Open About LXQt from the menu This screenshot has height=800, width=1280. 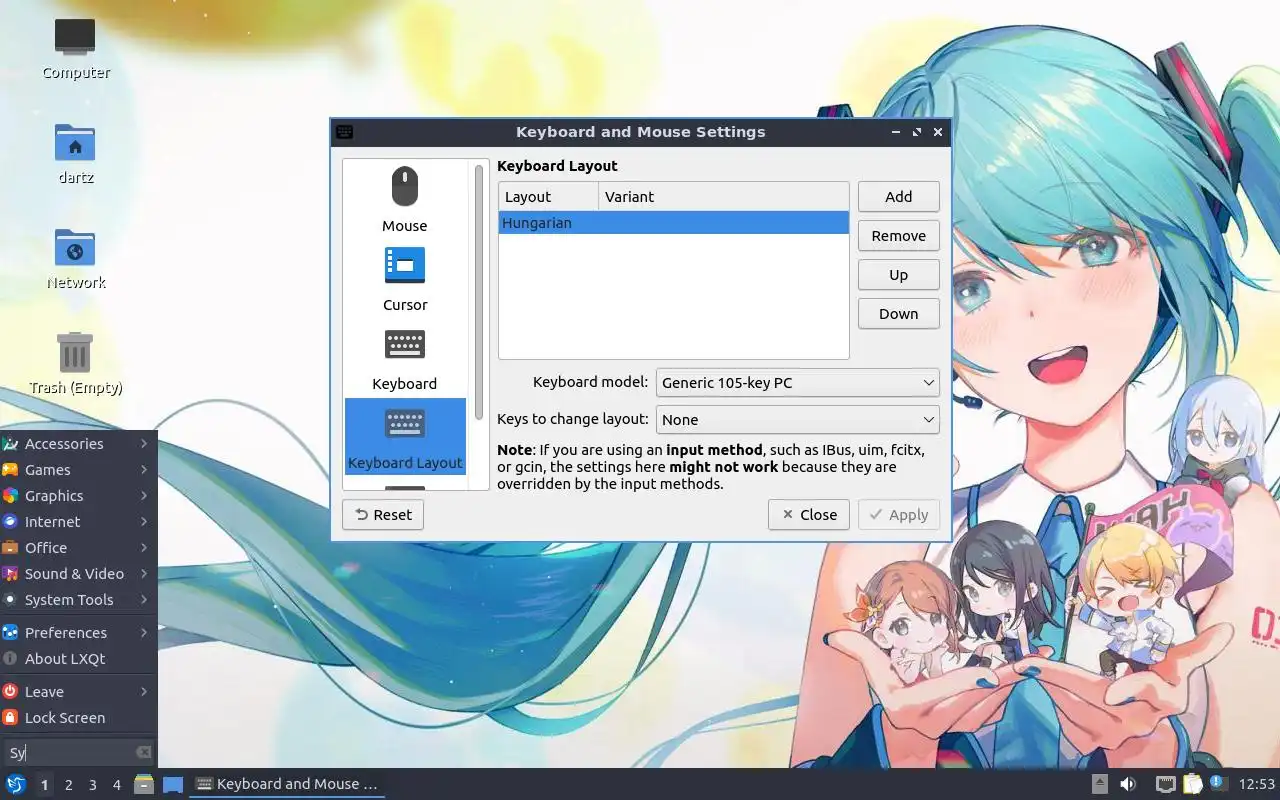click(78, 658)
